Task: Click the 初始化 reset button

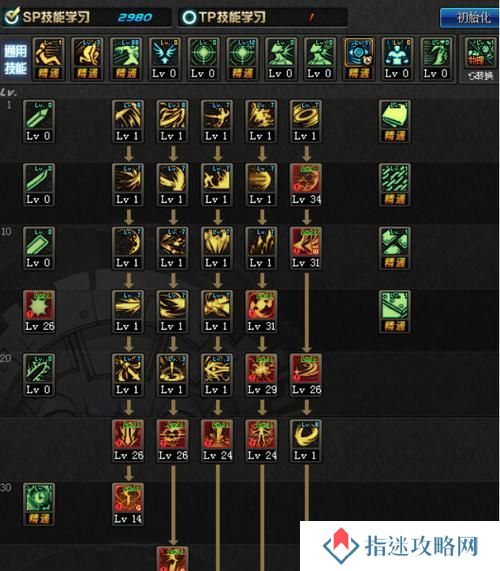Action: point(469,17)
